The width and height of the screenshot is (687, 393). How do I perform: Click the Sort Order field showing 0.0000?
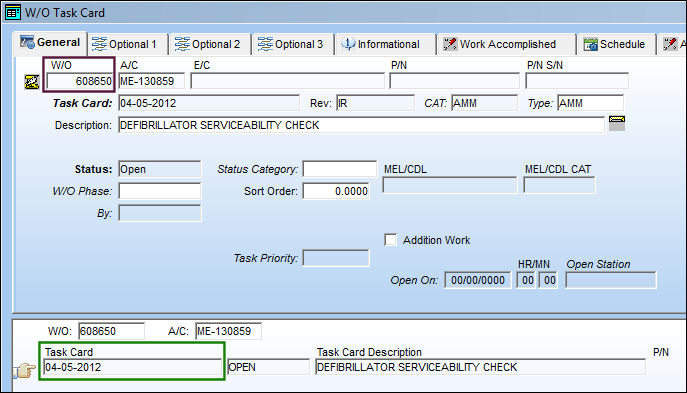click(336, 191)
